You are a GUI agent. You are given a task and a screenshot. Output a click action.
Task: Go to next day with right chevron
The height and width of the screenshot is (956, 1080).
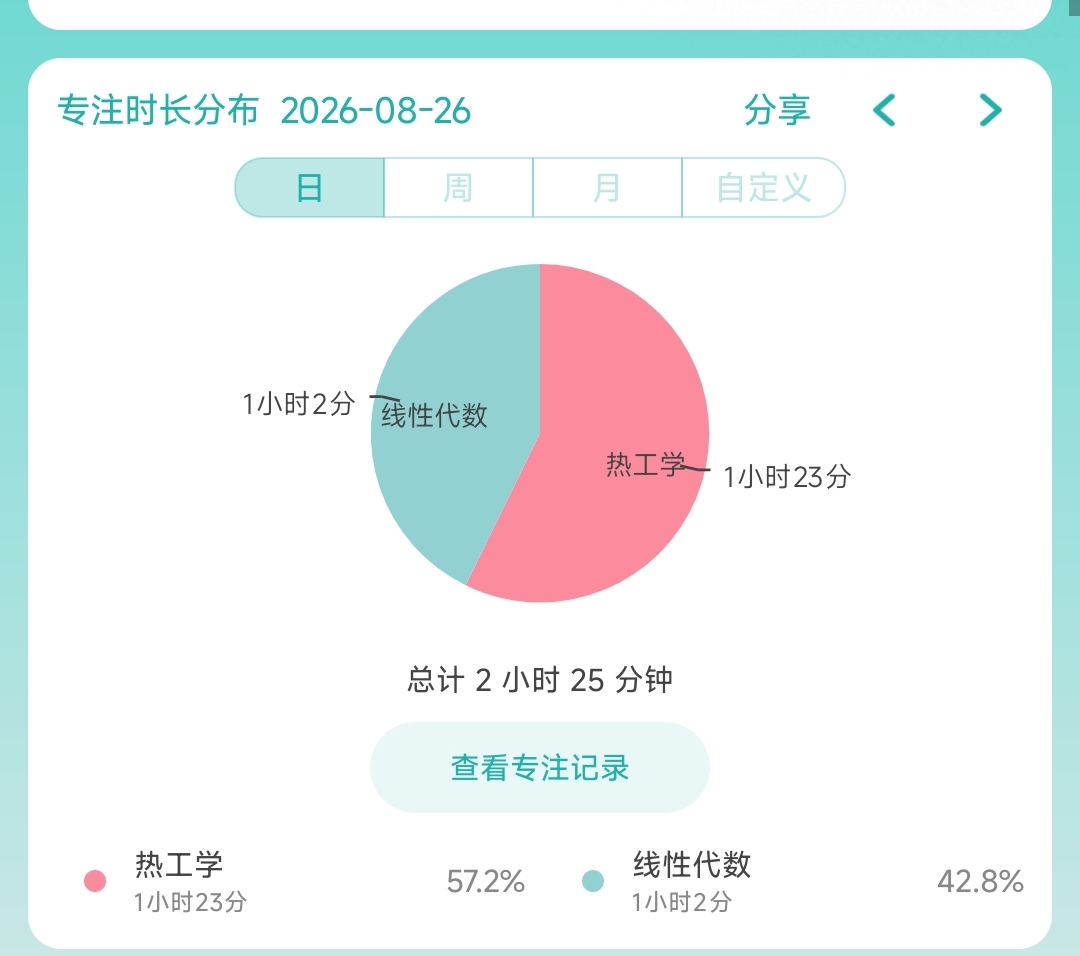click(990, 110)
